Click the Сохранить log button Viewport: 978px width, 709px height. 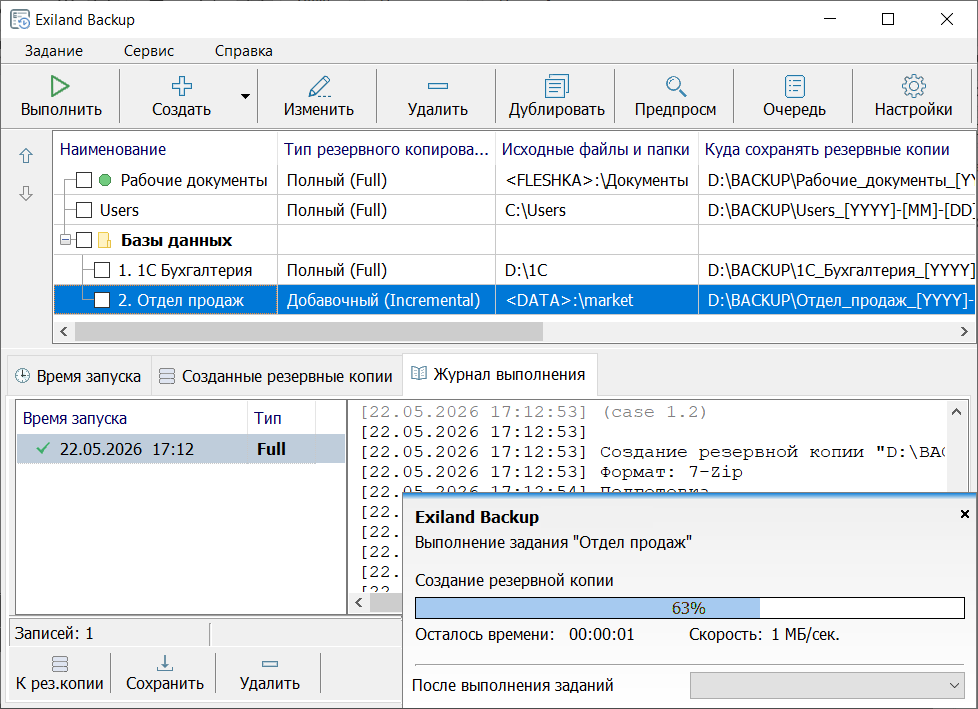click(165, 673)
